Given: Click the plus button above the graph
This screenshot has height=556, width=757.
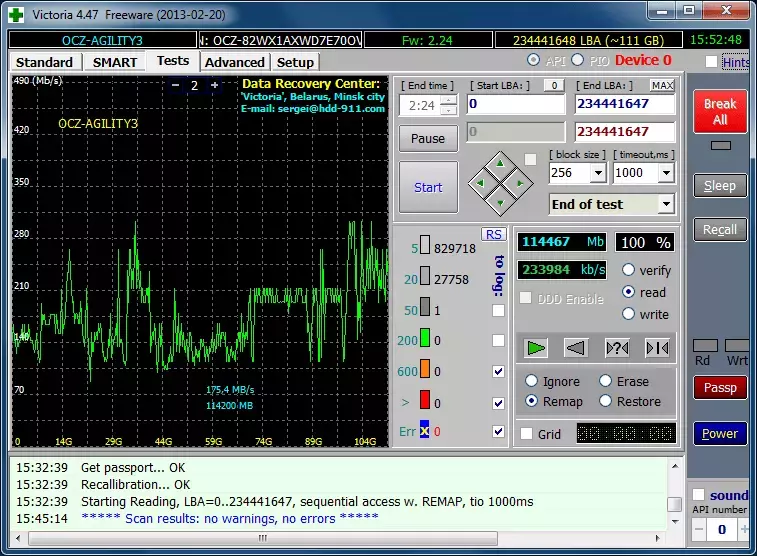Looking at the screenshot, I should click(x=214, y=85).
